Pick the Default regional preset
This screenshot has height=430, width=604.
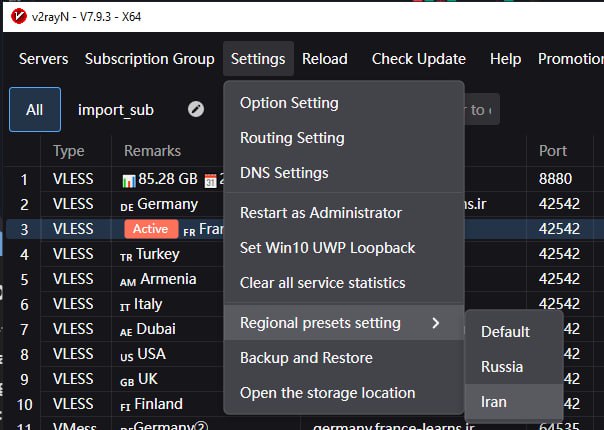coord(514,332)
